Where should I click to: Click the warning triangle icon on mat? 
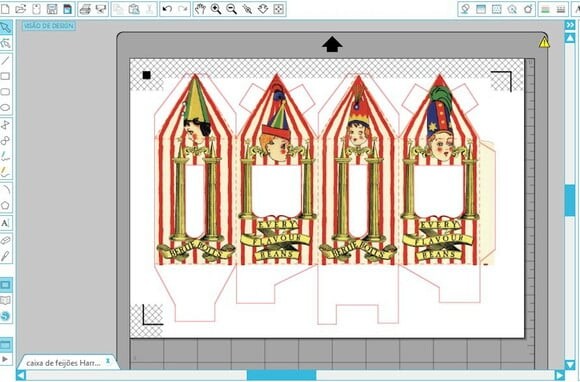click(x=544, y=42)
